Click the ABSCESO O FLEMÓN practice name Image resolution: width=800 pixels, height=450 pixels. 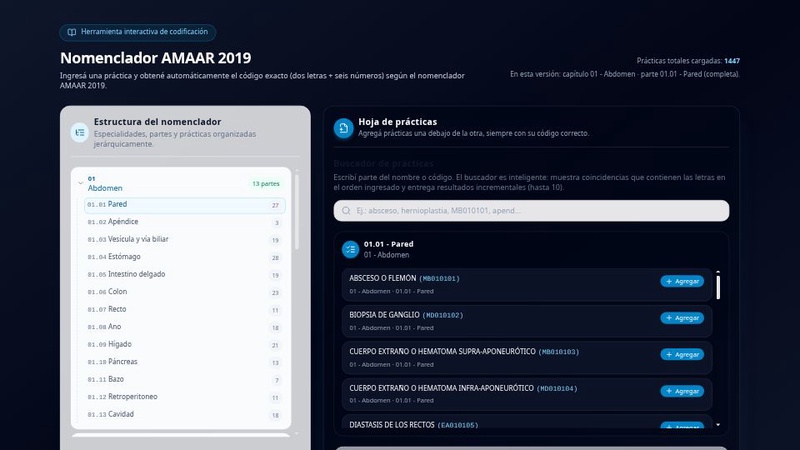pos(383,279)
